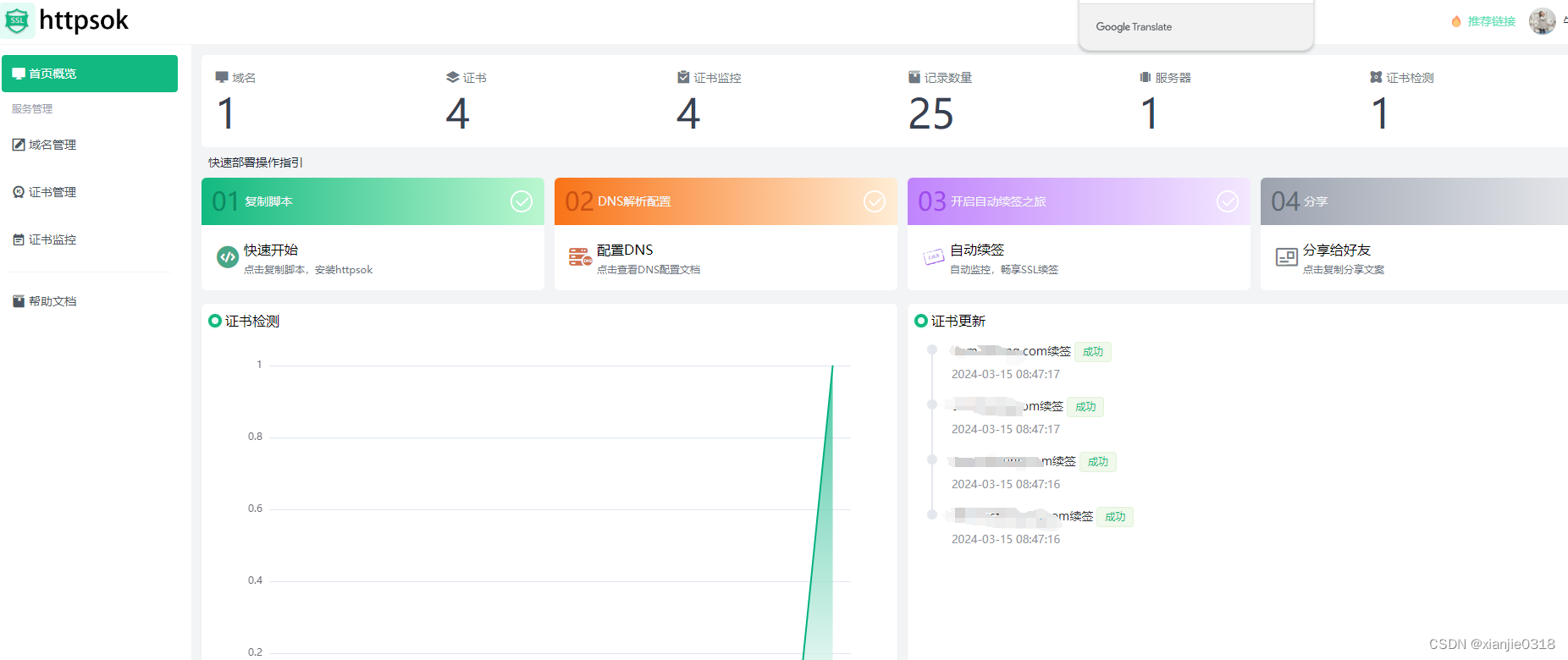Image resolution: width=1568 pixels, height=660 pixels.
Task: Click the 自动续签 card title
Action: coord(977,250)
